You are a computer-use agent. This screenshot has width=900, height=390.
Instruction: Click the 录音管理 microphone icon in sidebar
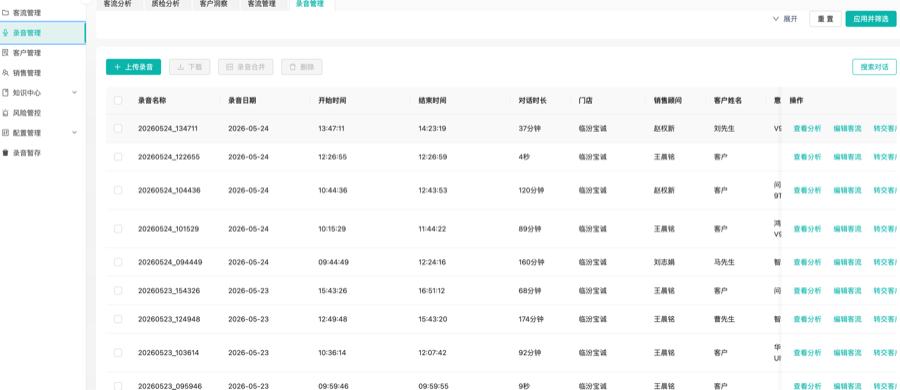[6, 33]
